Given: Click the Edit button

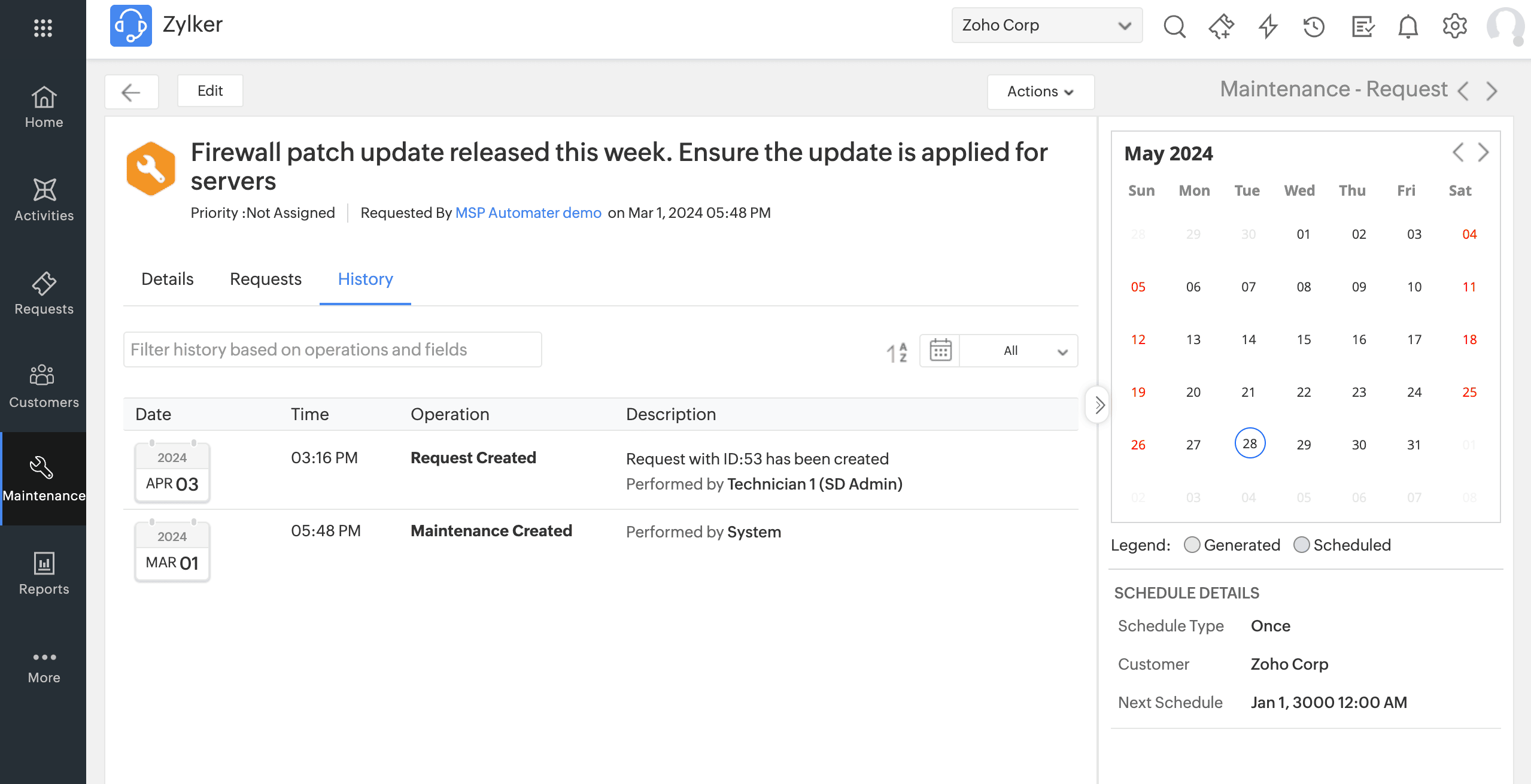Looking at the screenshot, I should 210,91.
